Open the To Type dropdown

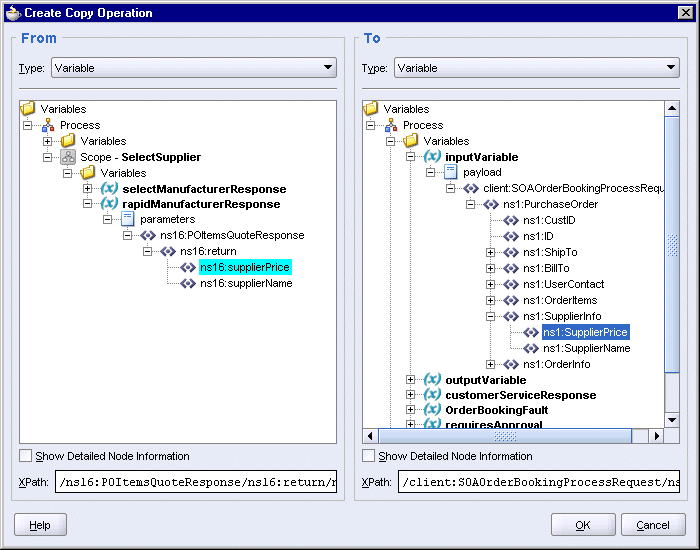(537, 68)
